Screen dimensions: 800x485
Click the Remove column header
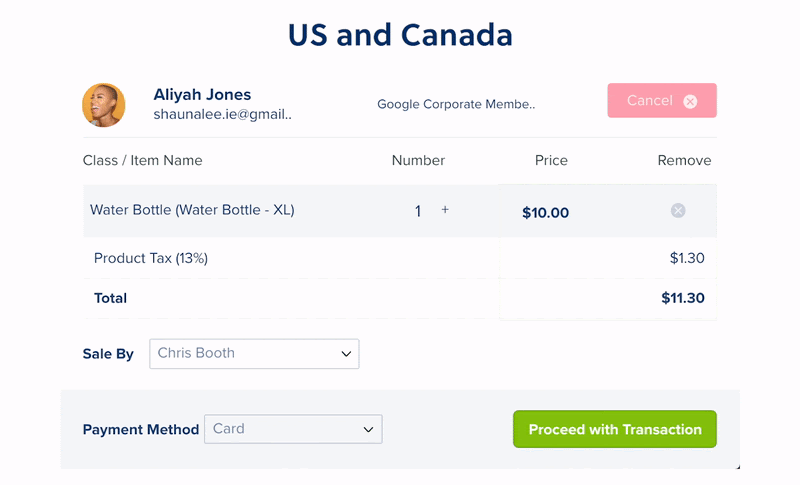(x=684, y=160)
